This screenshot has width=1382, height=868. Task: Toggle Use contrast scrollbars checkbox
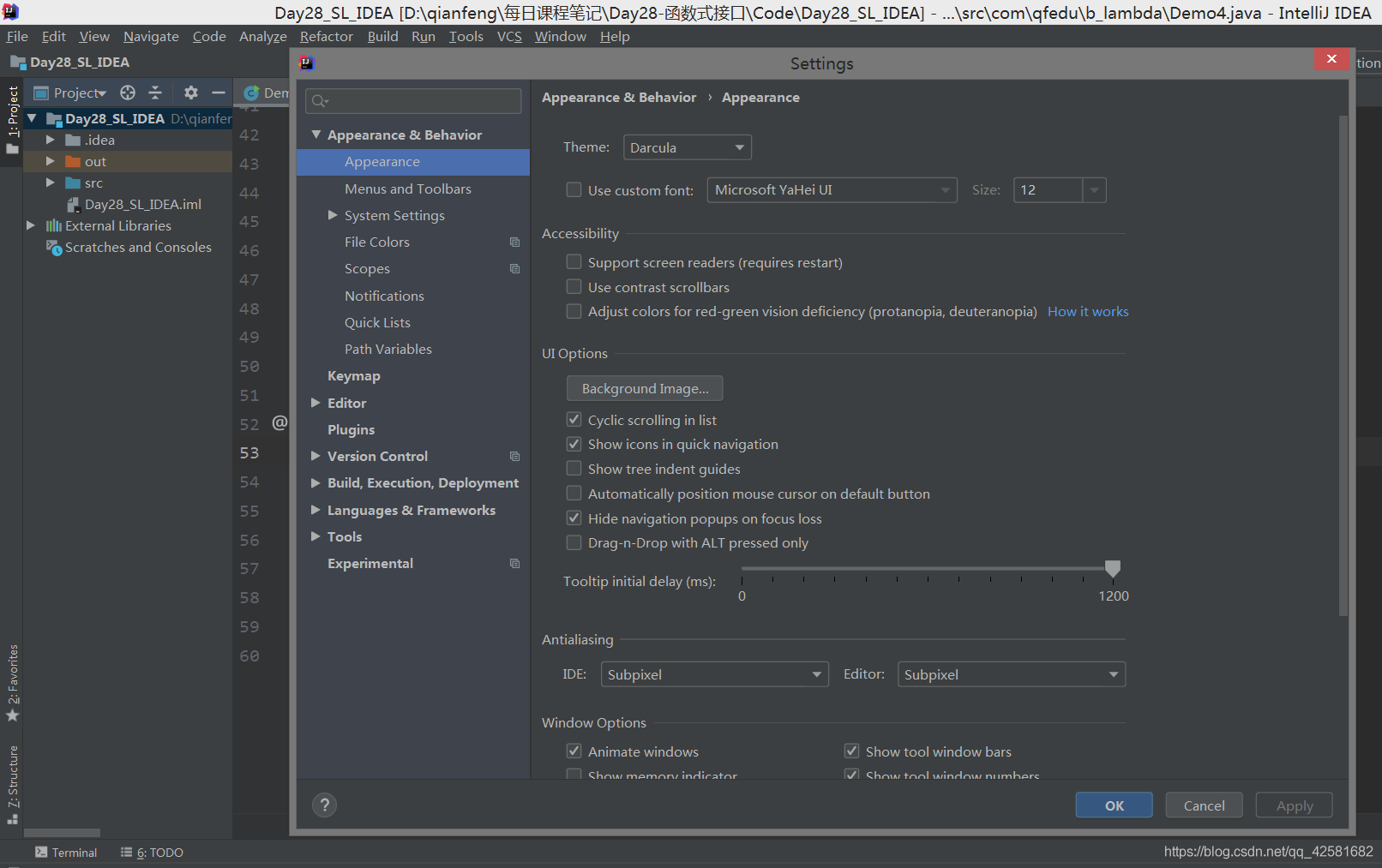point(574,287)
